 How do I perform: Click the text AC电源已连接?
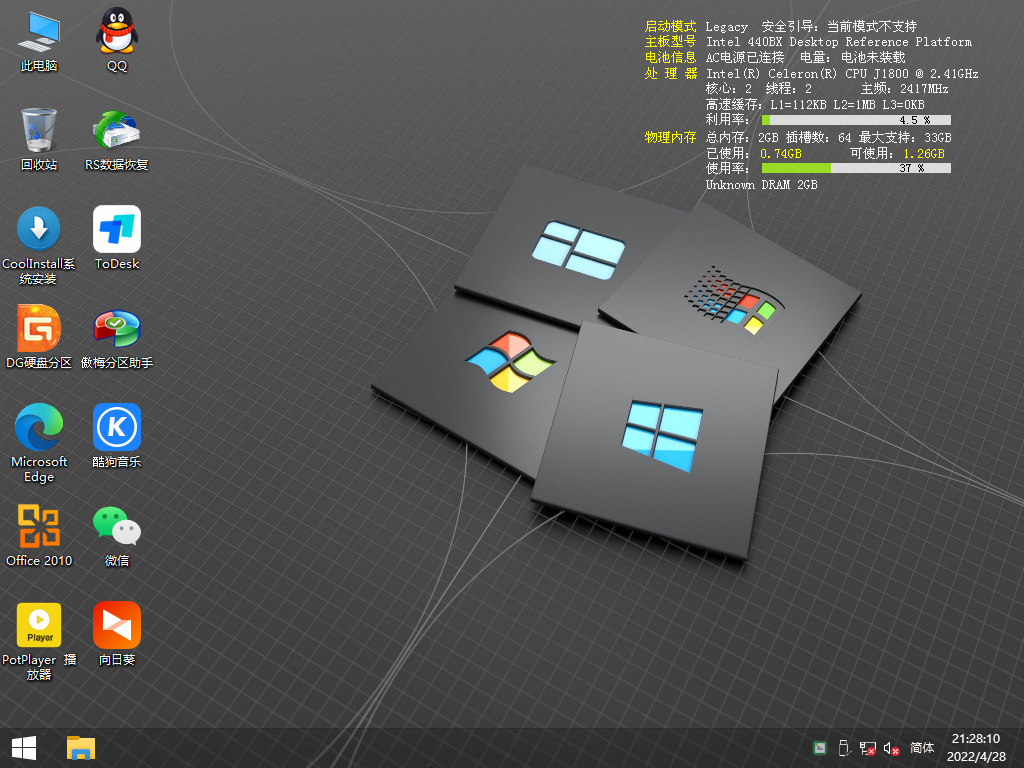coord(744,58)
